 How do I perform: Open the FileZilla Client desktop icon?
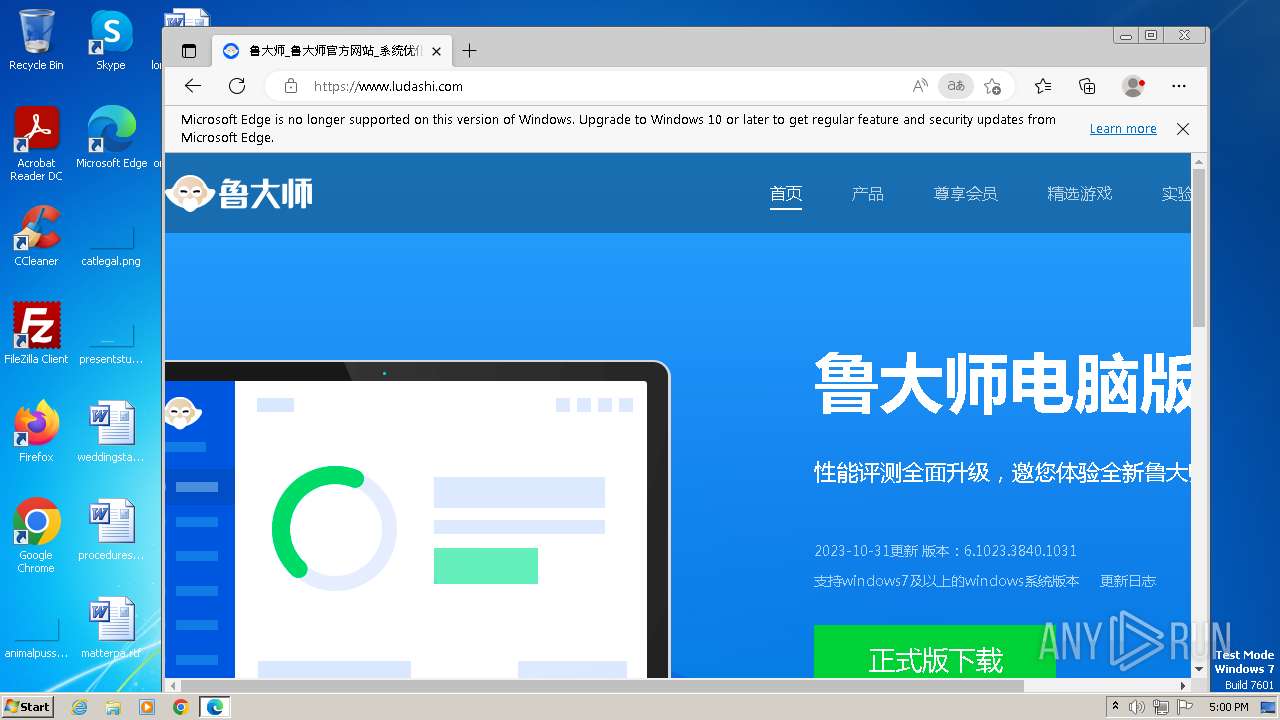(36, 333)
